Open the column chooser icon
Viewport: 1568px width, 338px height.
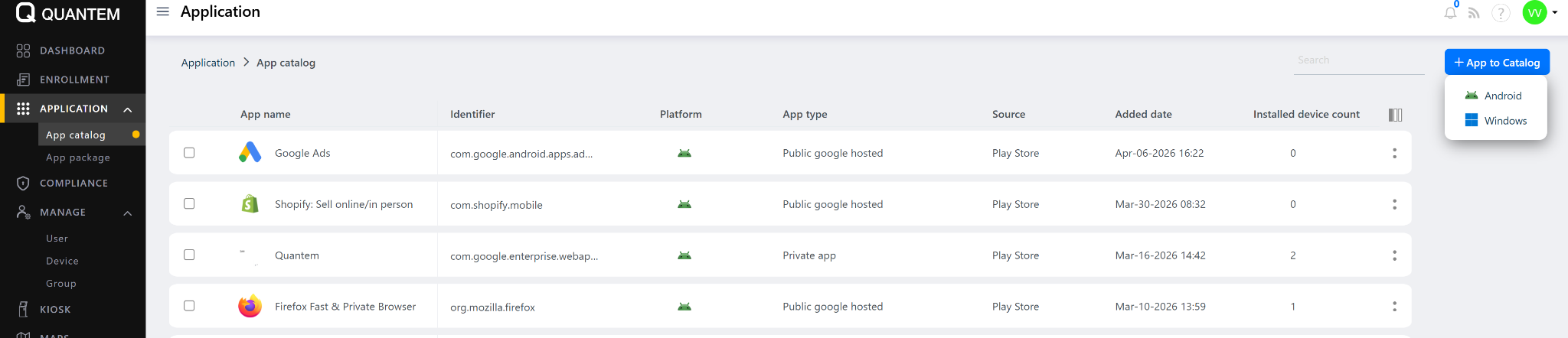[1395, 115]
